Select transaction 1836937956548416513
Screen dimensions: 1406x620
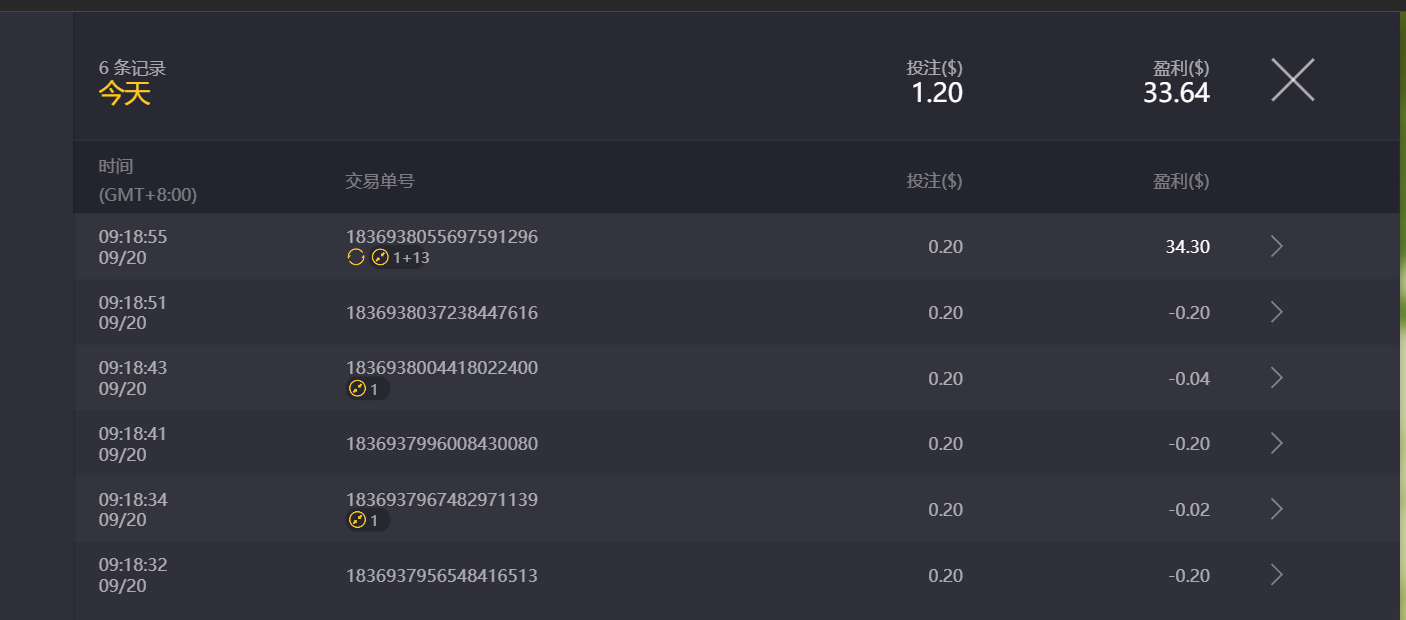(x=441, y=576)
